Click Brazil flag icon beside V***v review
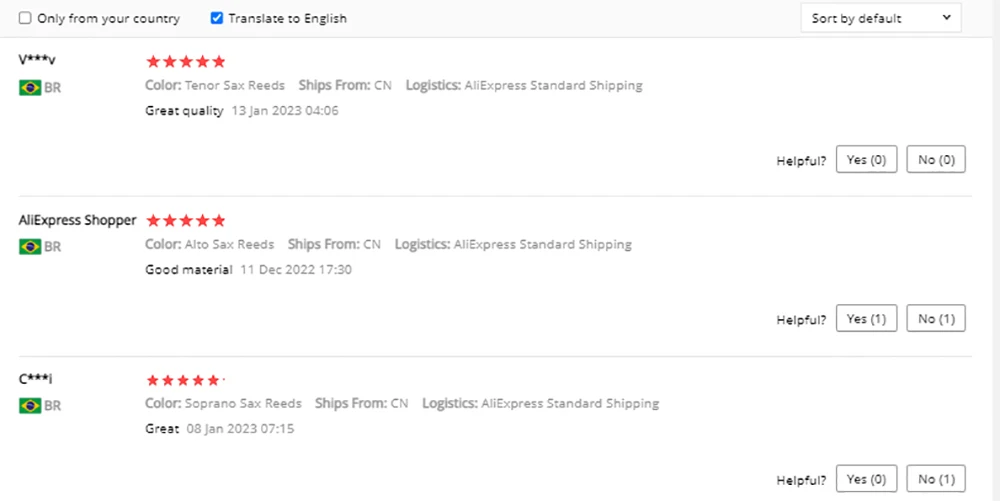This screenshot has width=1000, height=501. (30, 88)
